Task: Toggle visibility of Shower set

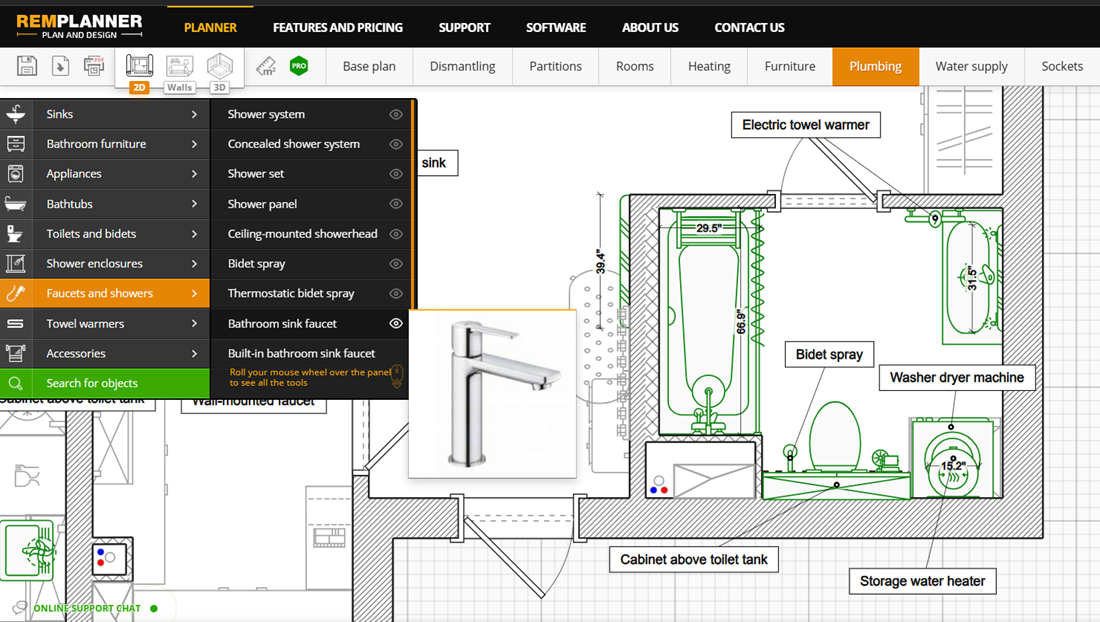Action: 396,174
